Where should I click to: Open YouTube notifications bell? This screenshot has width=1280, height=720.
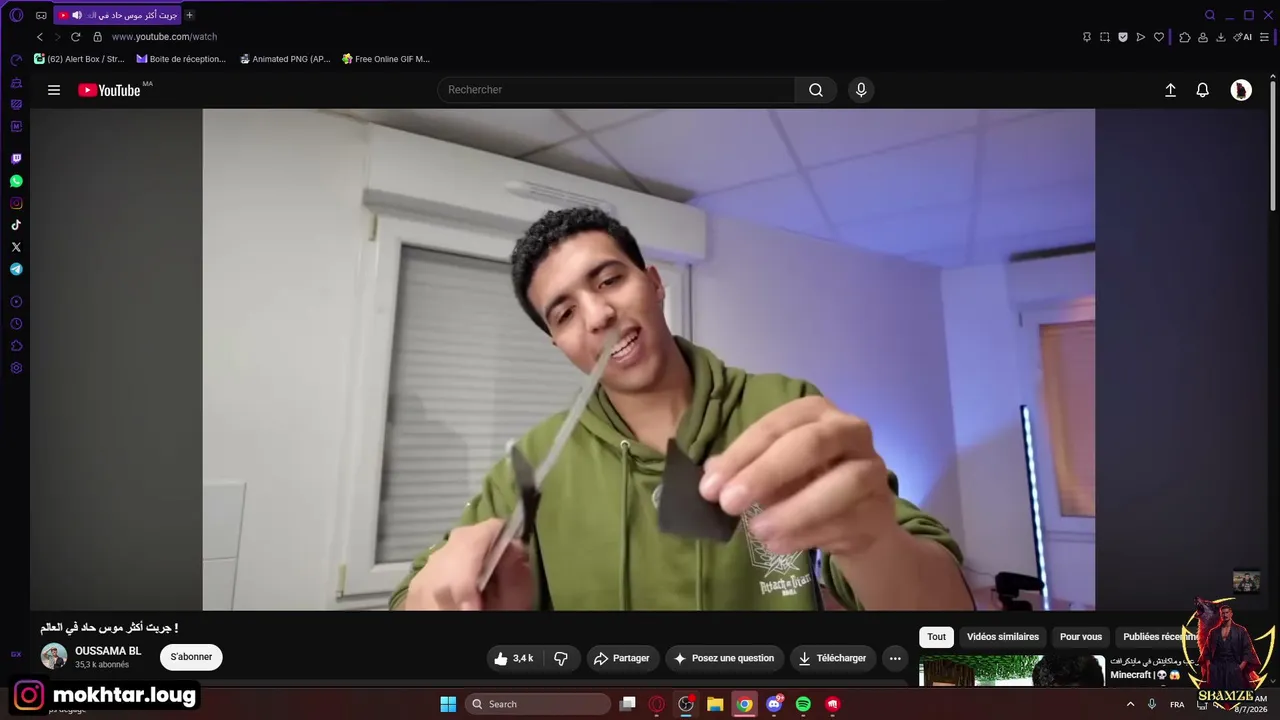click(1202, 90)
